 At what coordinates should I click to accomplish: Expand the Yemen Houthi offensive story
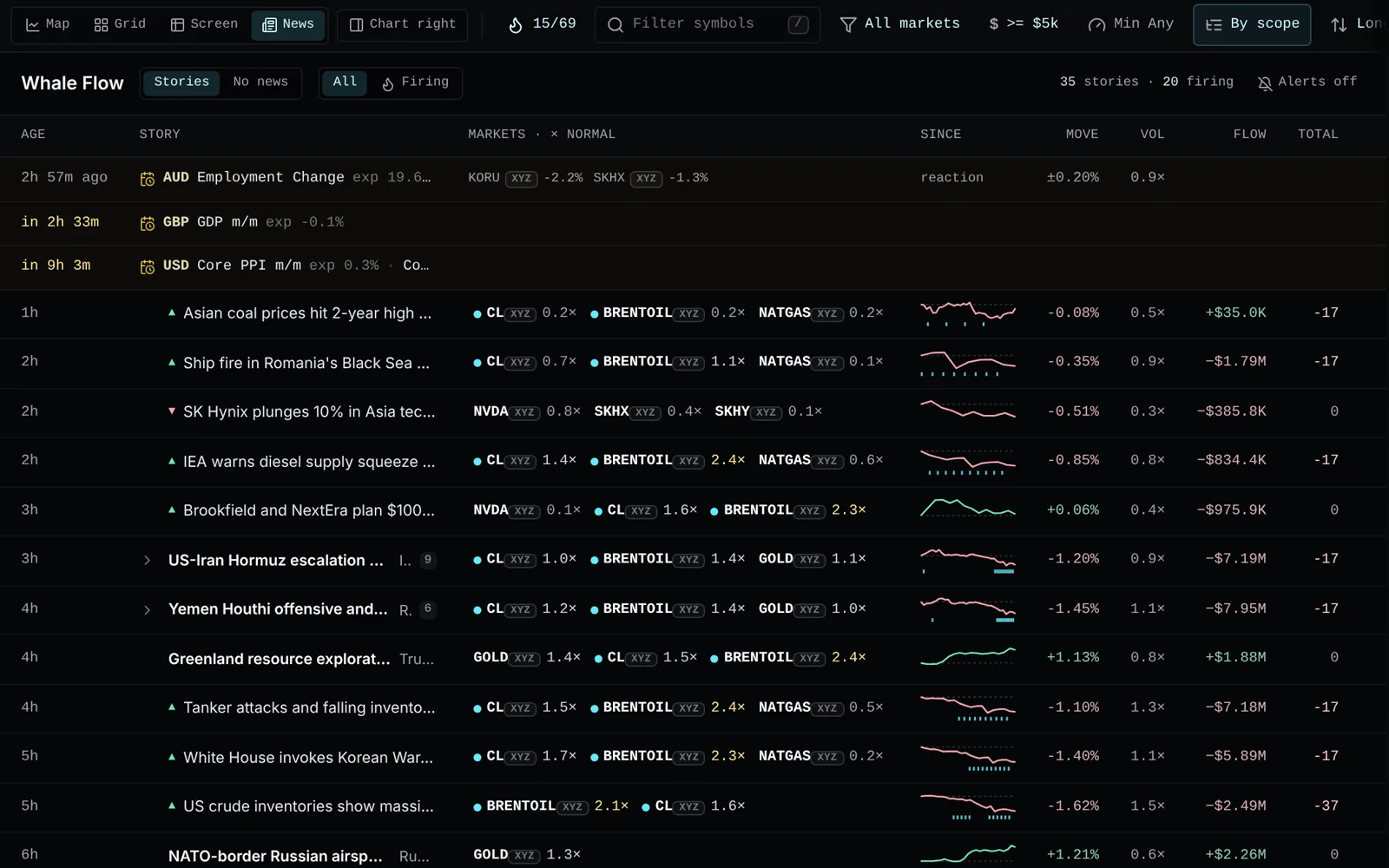click(x=147, y=610)
